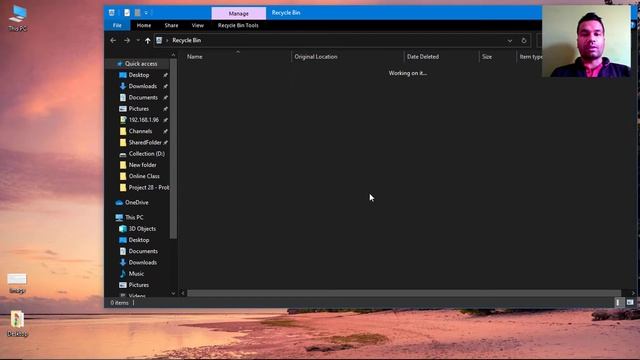Expand the breadcrumb chevron before Recycle Bin
This screenshot has height=360, width=640.
(x=167, y=40)
